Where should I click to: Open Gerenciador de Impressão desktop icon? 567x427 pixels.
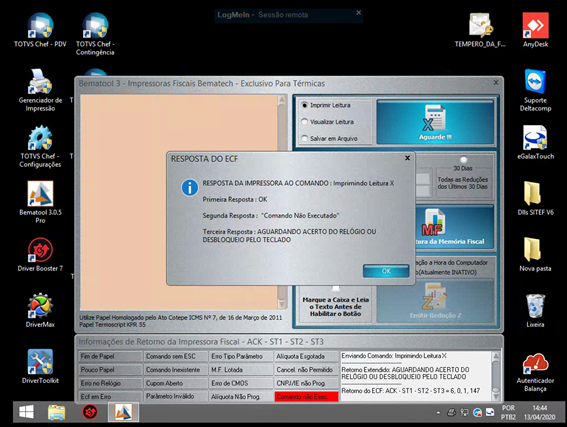[x=40, y=90]
